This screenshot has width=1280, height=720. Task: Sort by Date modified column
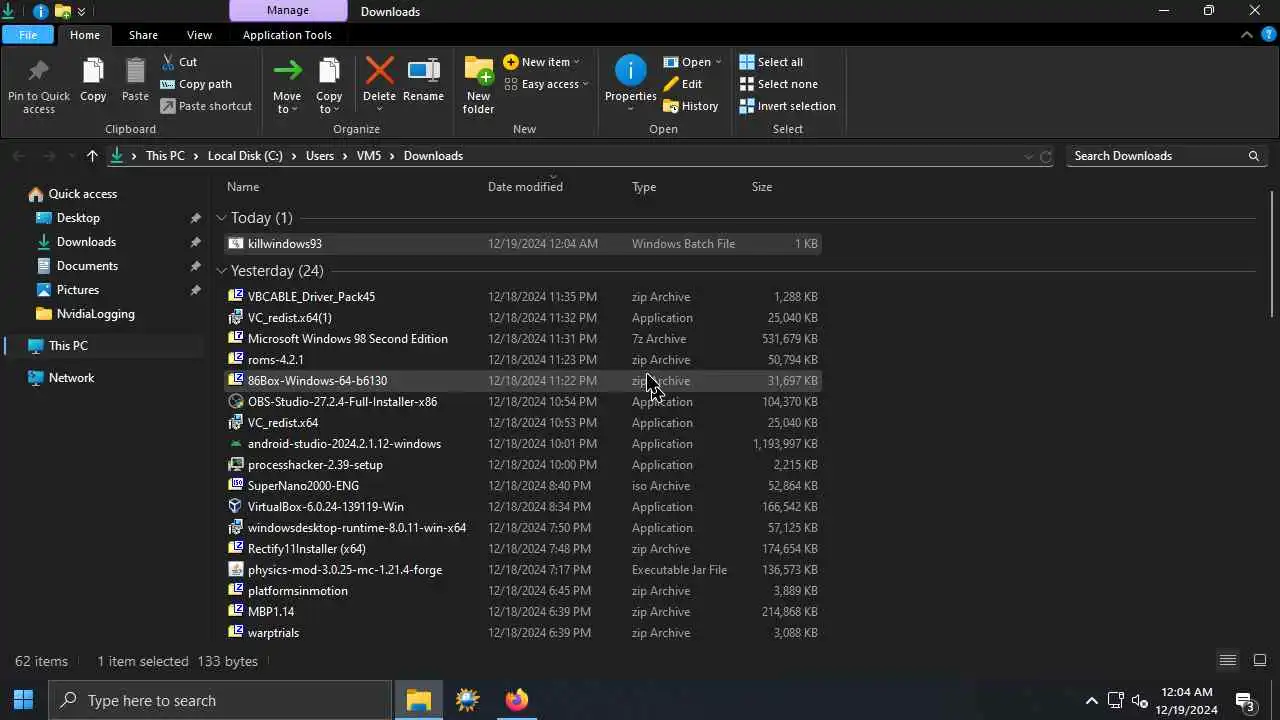[525, 187]
